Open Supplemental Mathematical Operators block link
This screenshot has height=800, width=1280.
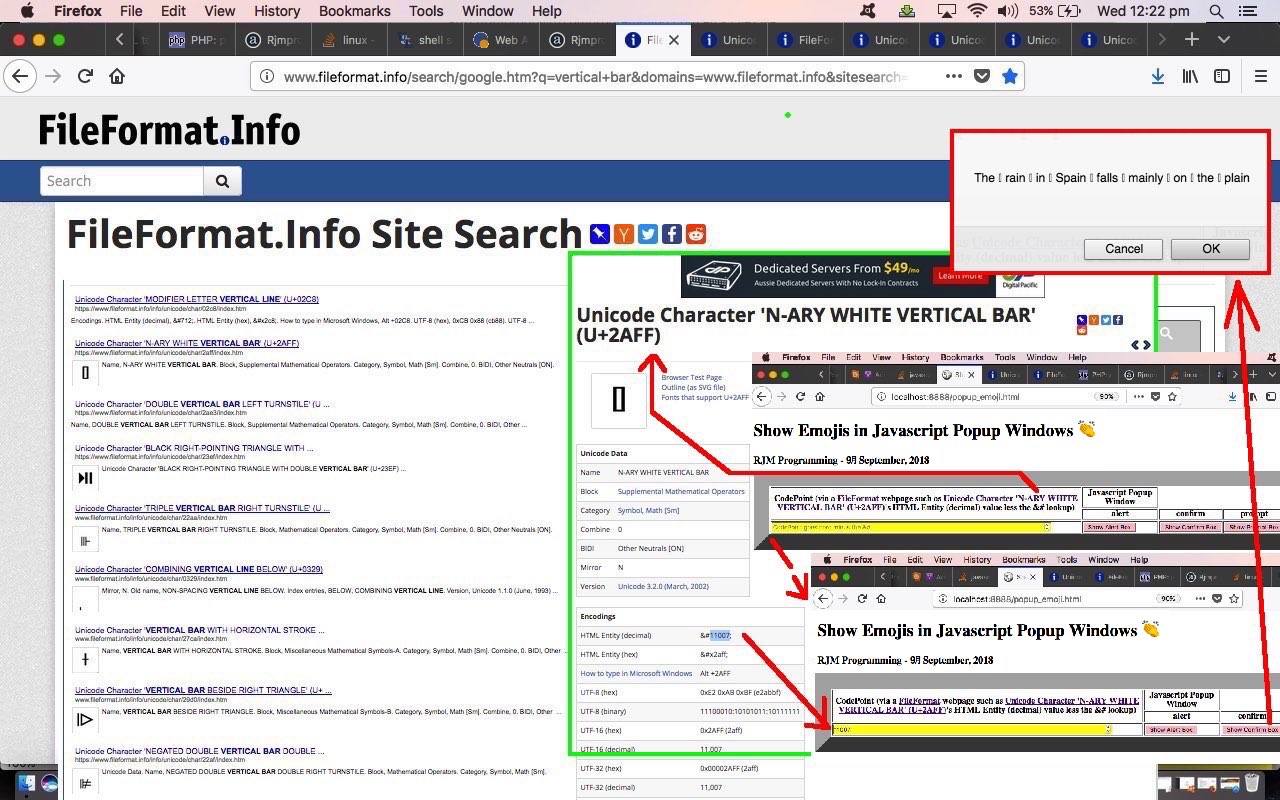(681, 491)
